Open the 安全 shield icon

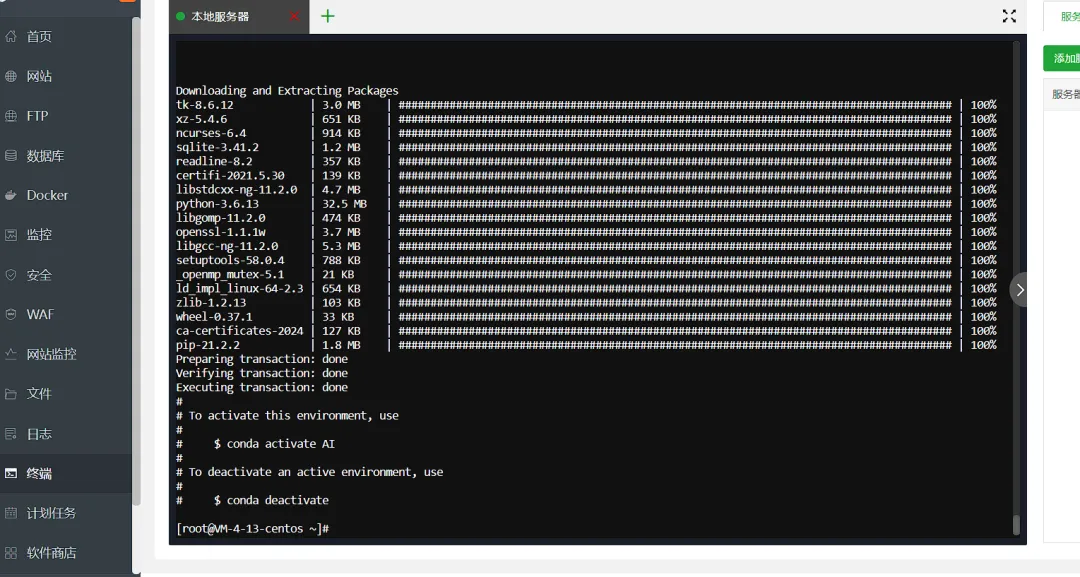click(11, 275)
